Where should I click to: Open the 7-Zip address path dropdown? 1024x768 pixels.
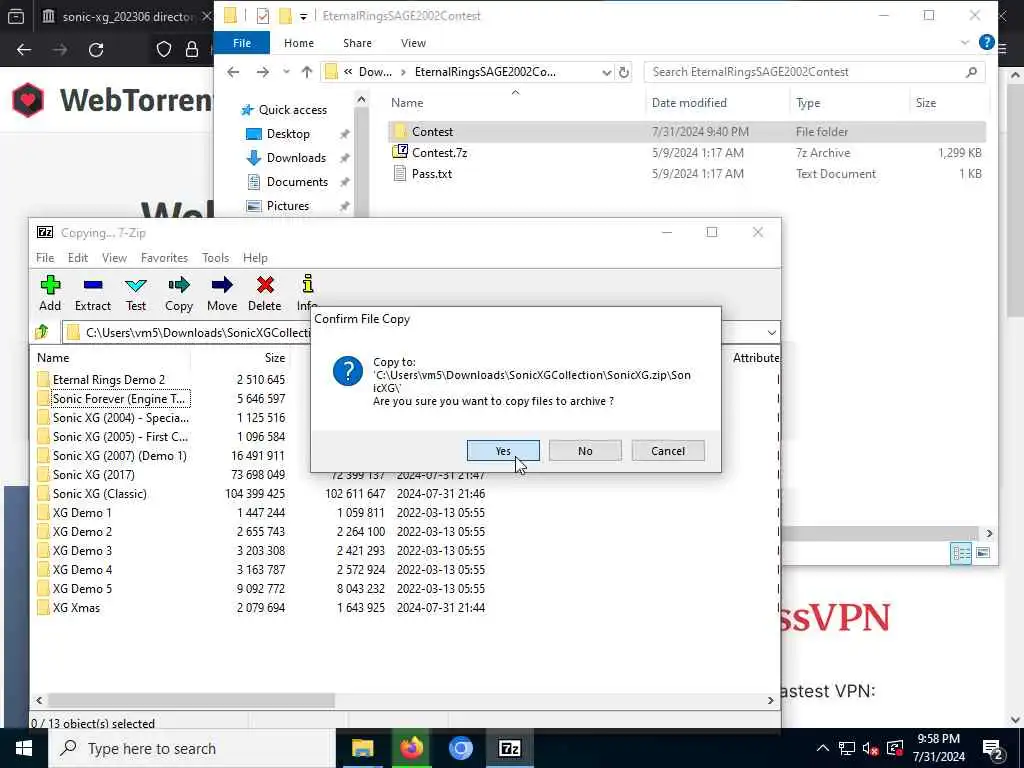click(771, 332)
